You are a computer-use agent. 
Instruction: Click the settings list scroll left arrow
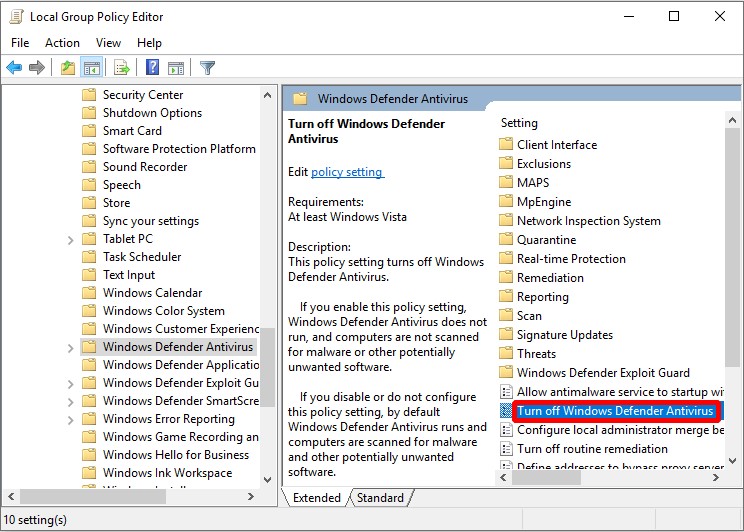tap(504, 477)
